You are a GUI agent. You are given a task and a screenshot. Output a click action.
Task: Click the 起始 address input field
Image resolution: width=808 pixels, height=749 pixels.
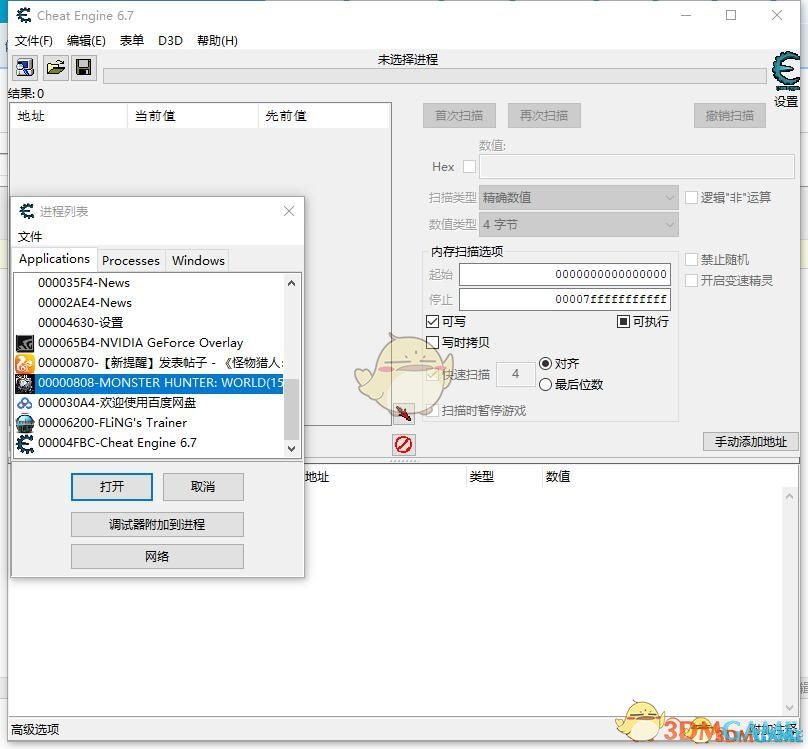coord(565,274)
